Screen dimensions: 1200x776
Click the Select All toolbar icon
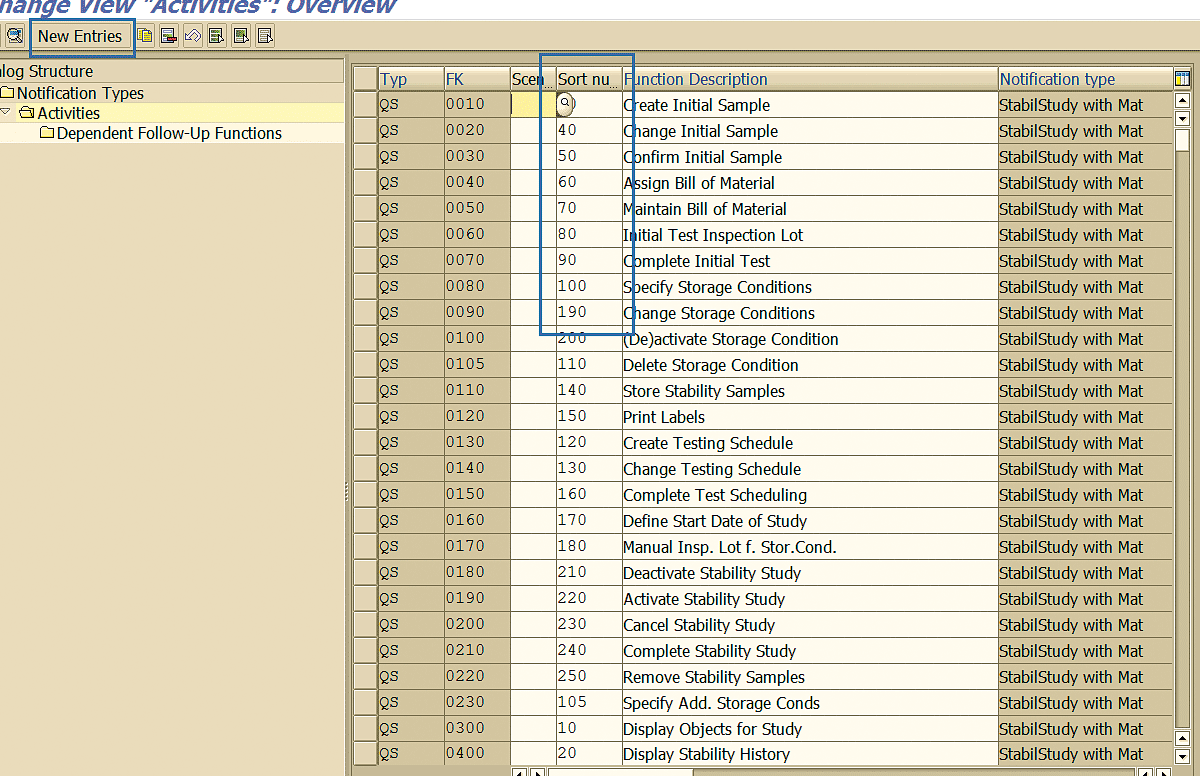click(x=217, y=36)
